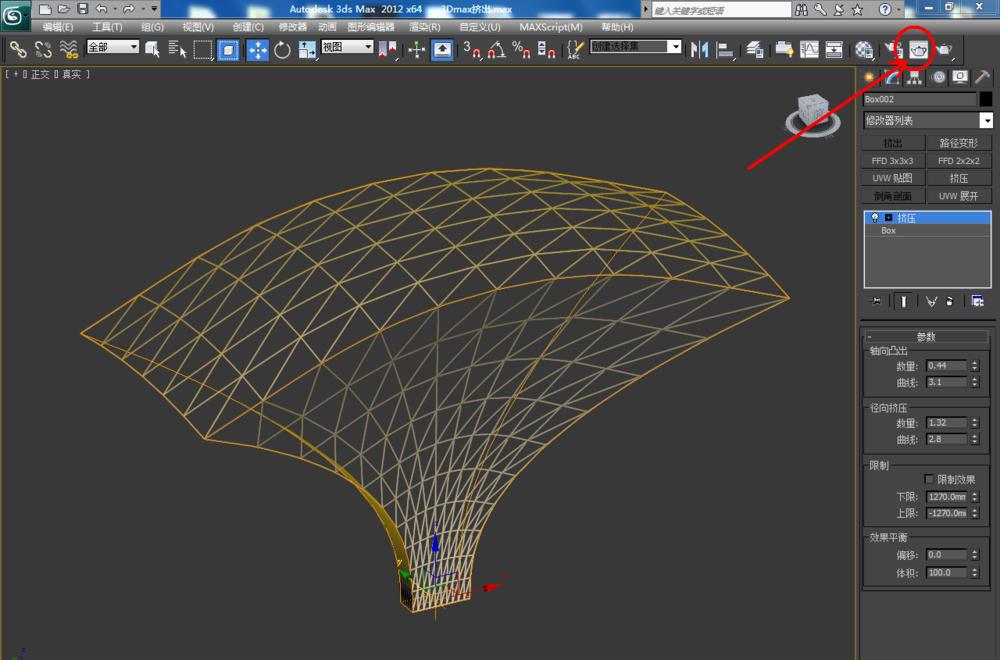Image resolution: width=1001 pixels, height=660 pixels.
Task: Apply the FFD 3x3x3 modifier
Action: pos(893,160)
